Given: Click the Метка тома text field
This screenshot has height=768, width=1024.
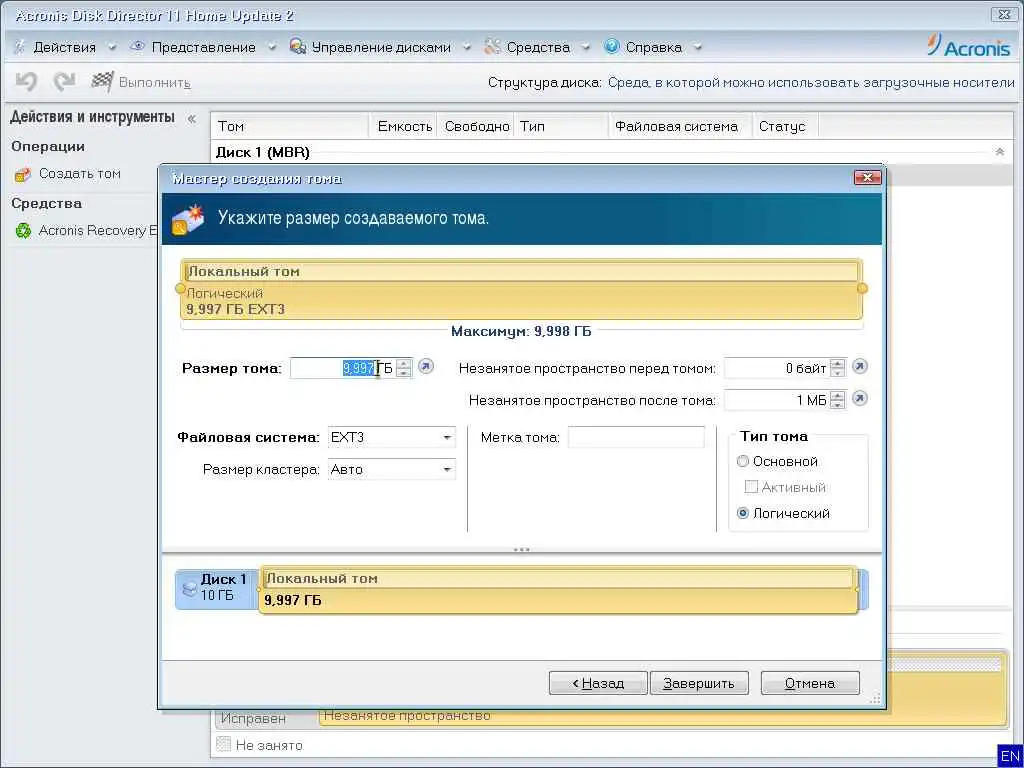Looking at the screenshot, I should (636, 437).
